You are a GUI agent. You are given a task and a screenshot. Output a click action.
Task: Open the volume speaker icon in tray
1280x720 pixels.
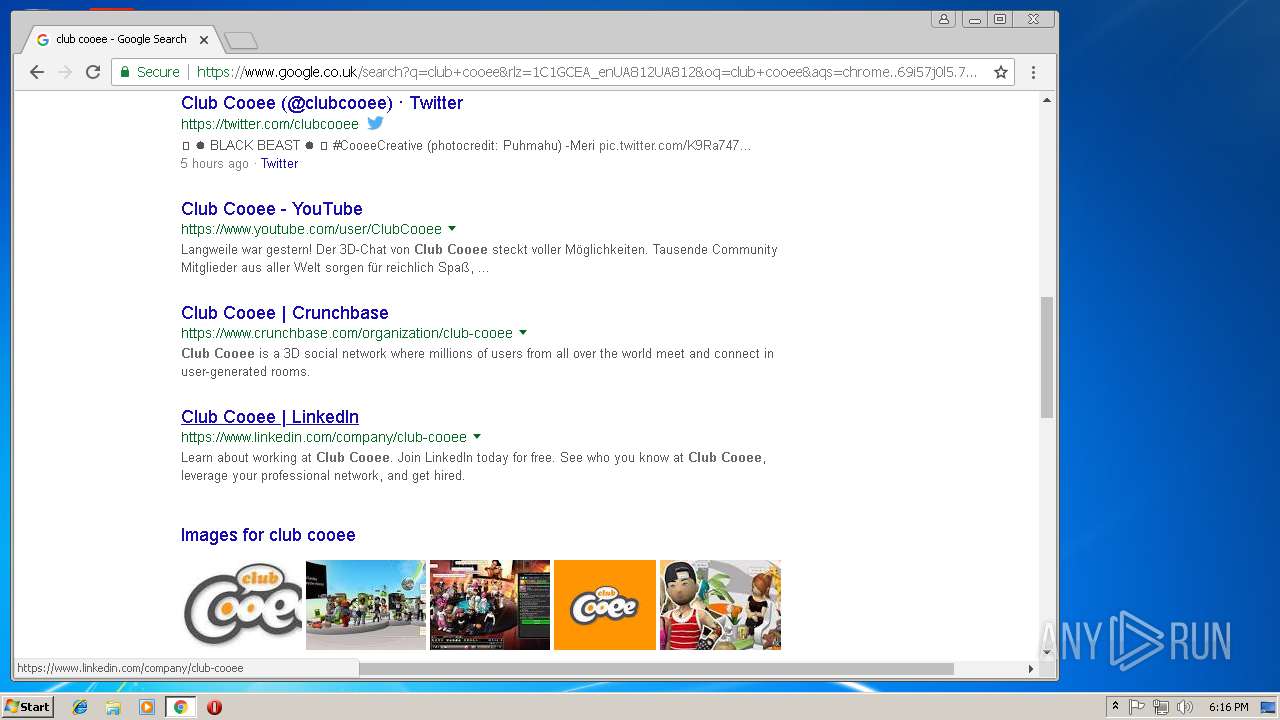click(x=1185, y=707)
